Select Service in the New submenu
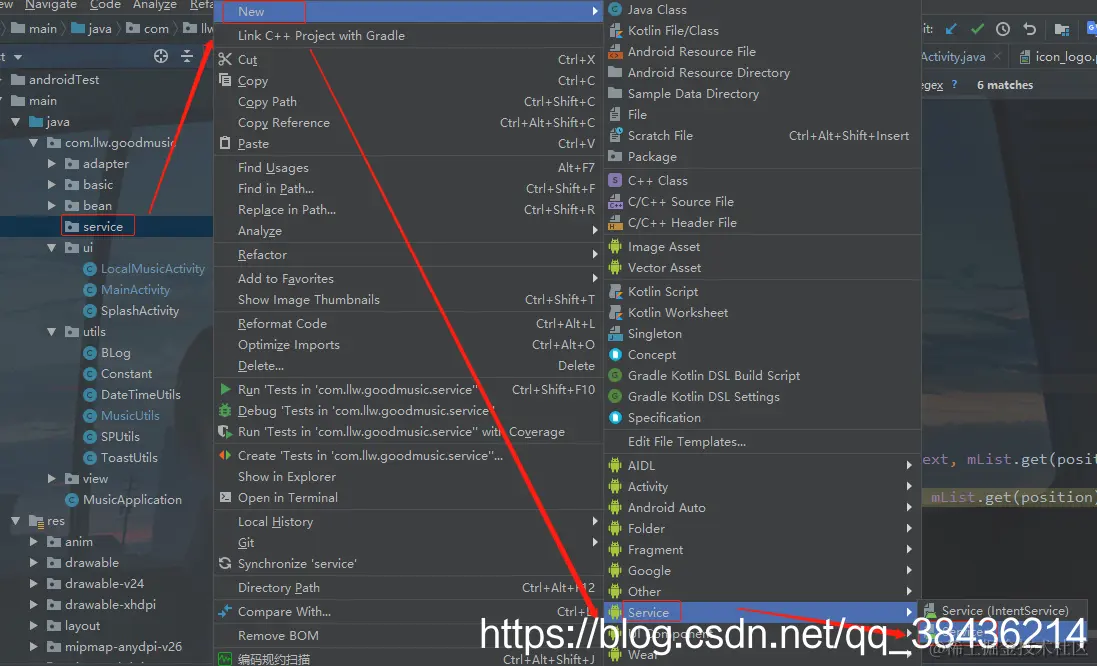The height and width of the screenshot is (666, 1097). (x=762, y=612)
